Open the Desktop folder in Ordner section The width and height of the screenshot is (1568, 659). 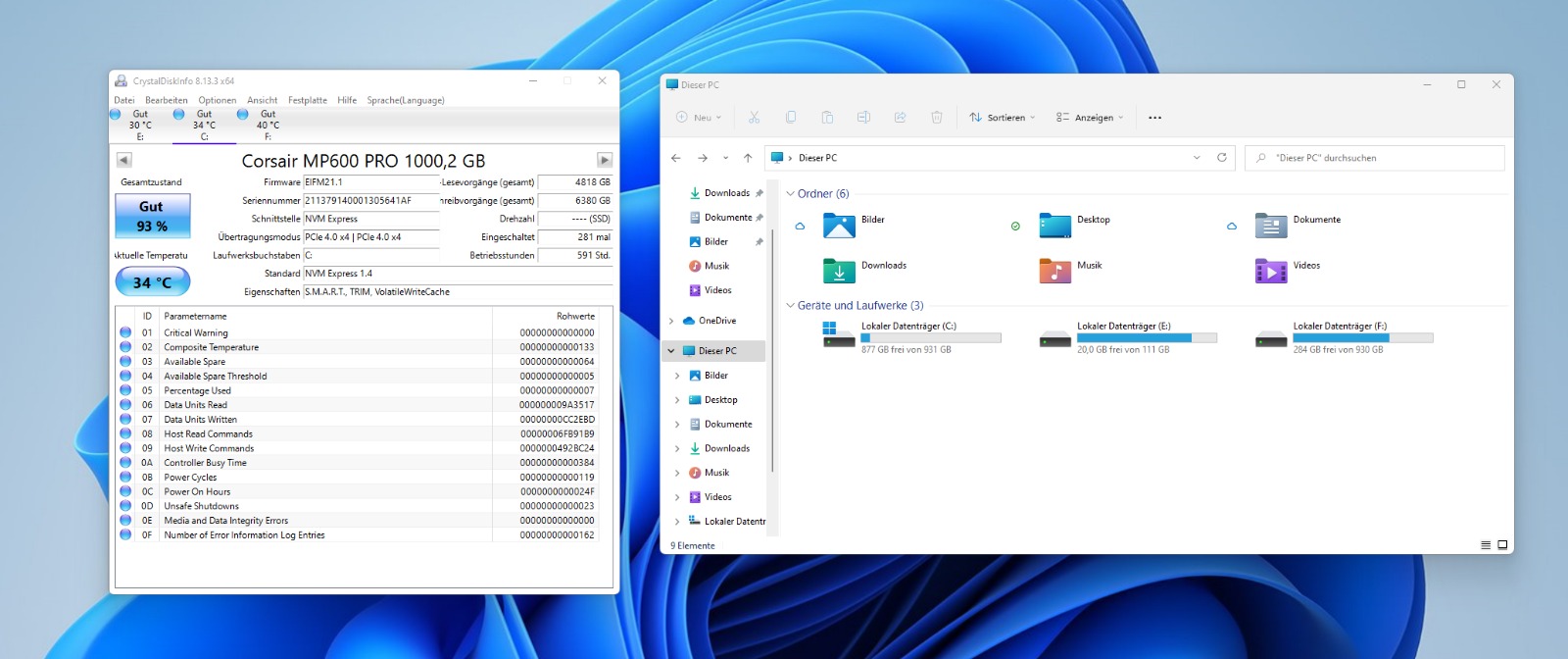(x=1074, y=226)
